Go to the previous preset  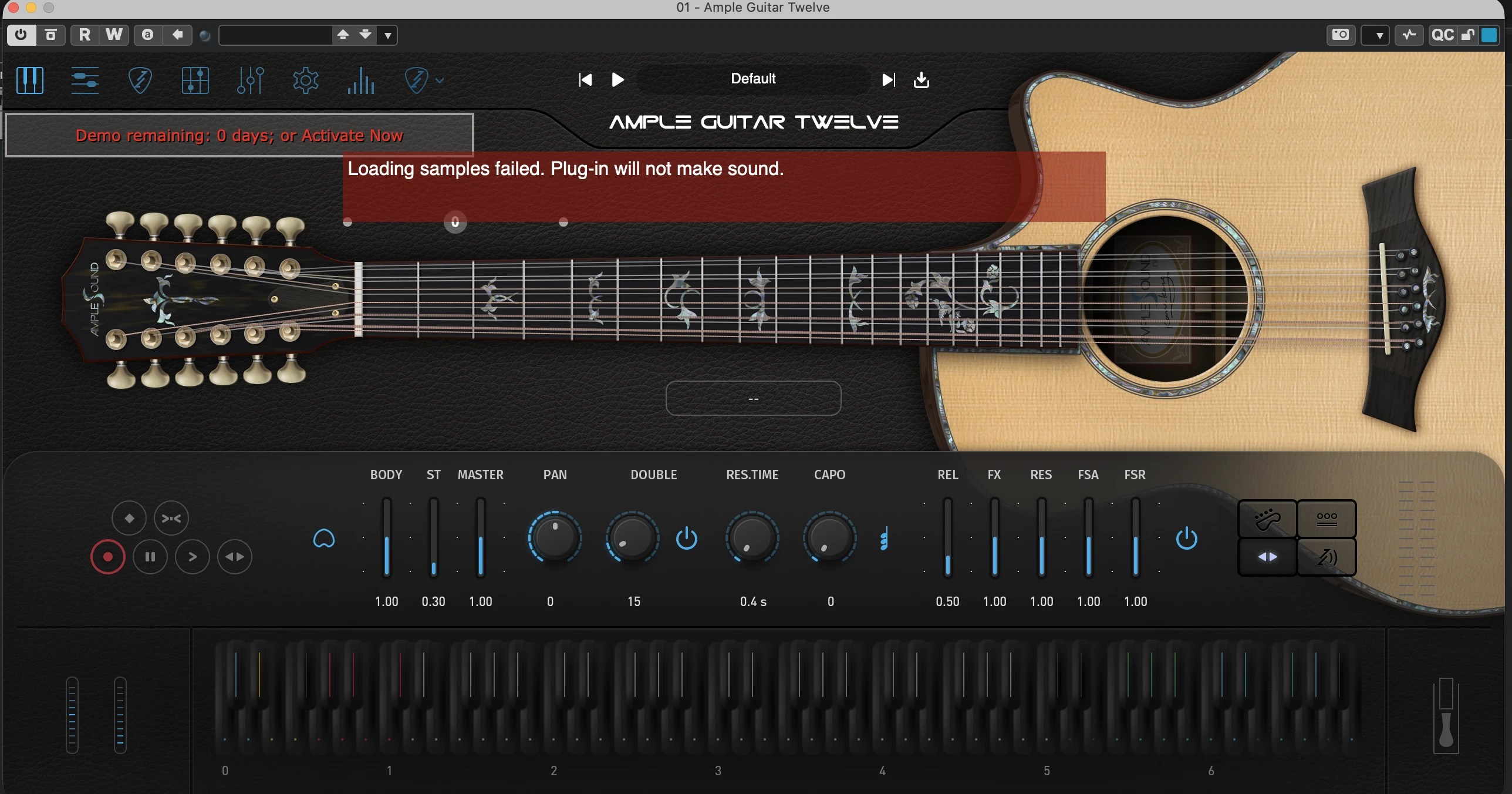pos(585,80)
